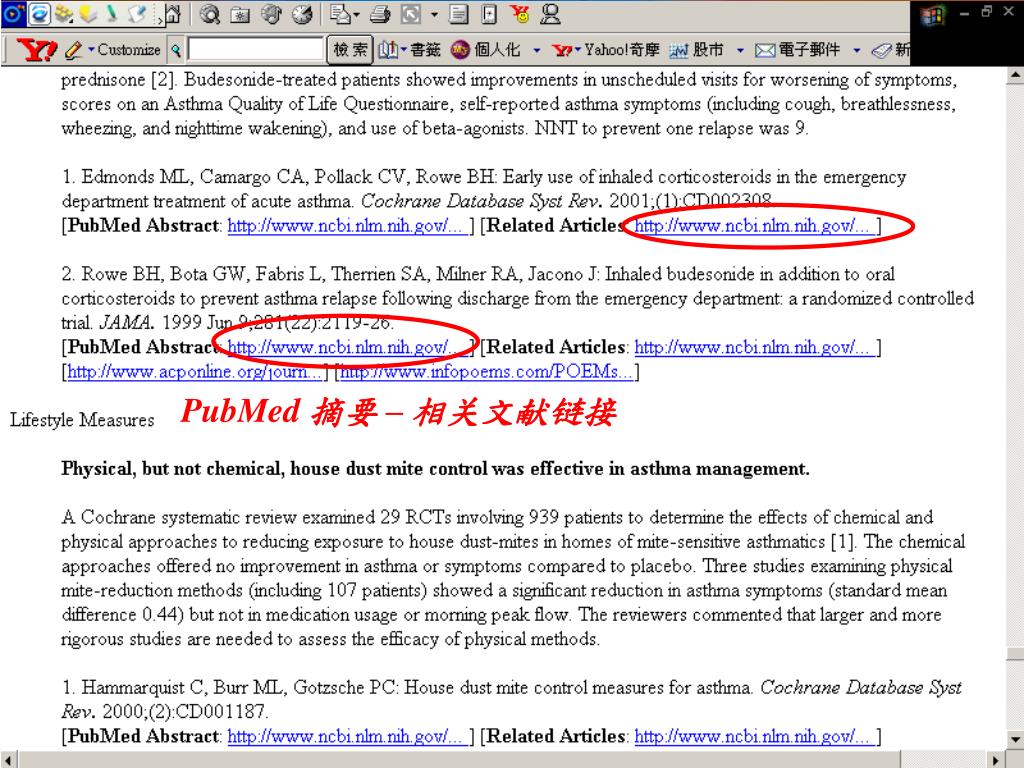Open PubMed Abstract link for Rowe JAMA reference

pyautogui.click(x=347, y=347)
